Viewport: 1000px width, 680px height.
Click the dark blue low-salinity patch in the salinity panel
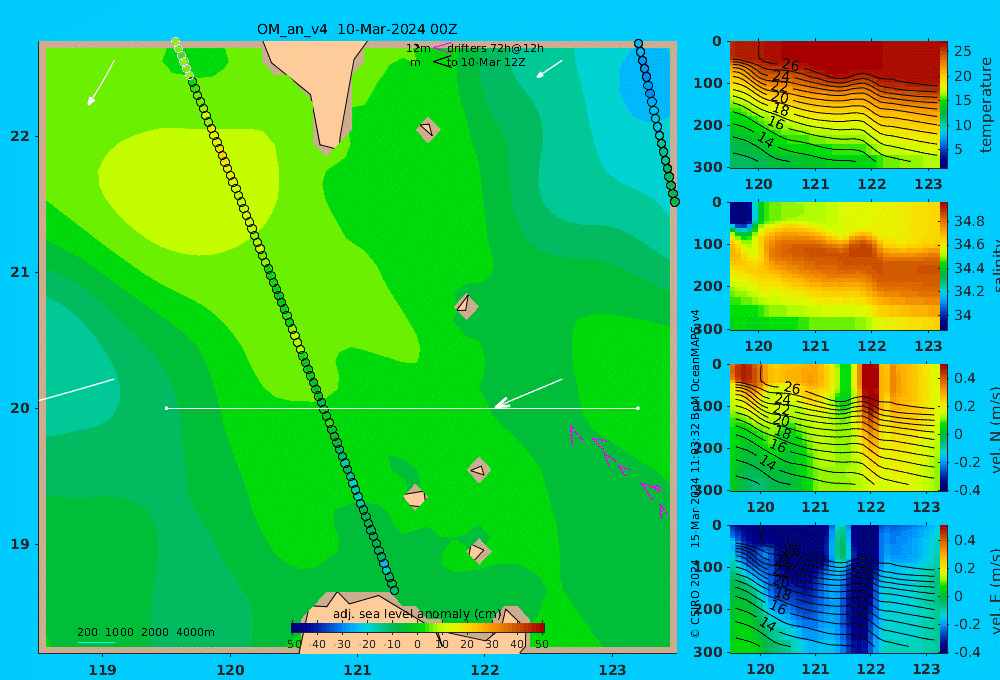click(x=741, y=213)
